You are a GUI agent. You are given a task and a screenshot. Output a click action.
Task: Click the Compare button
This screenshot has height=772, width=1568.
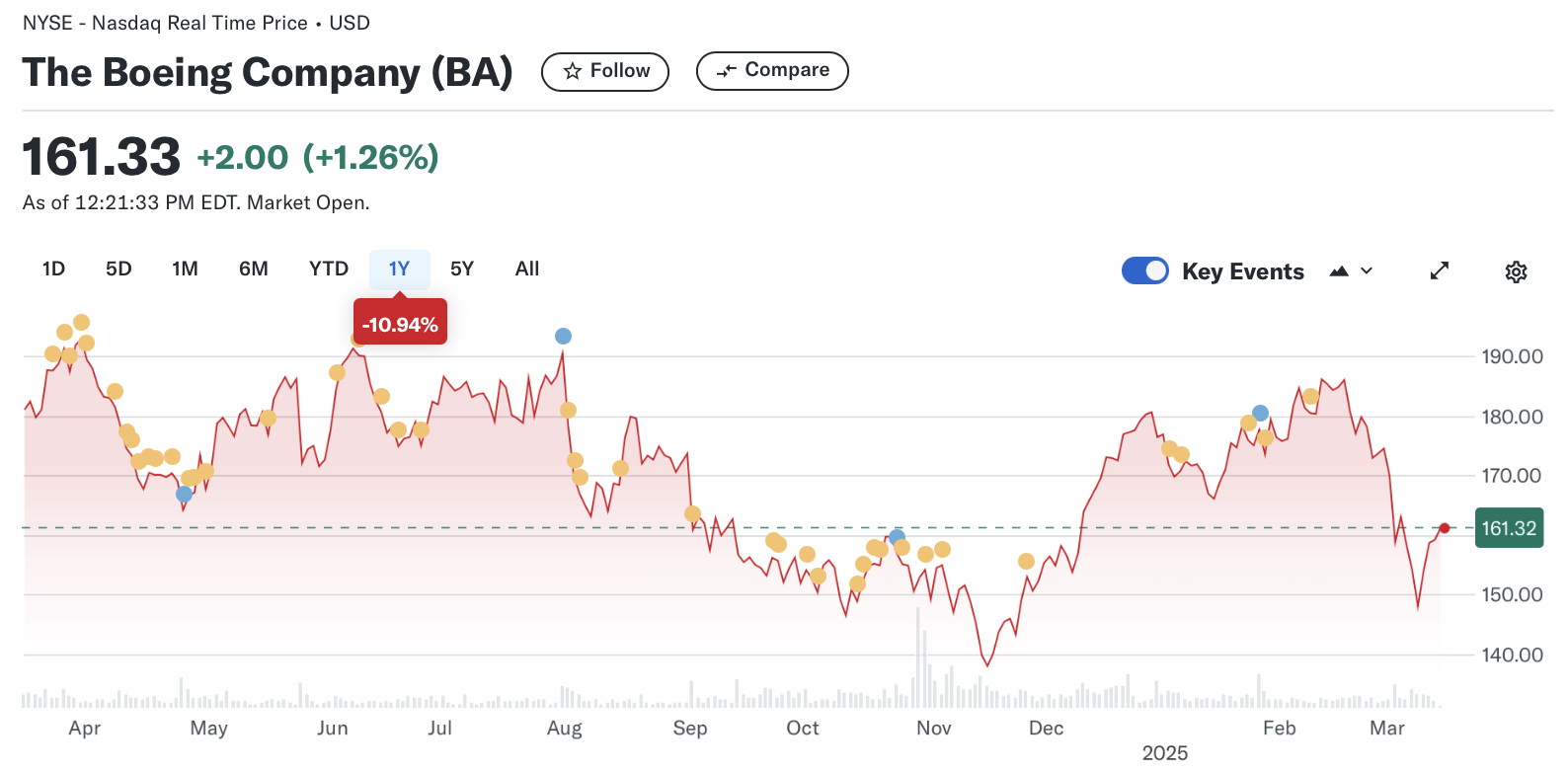(x=772, y=71)
